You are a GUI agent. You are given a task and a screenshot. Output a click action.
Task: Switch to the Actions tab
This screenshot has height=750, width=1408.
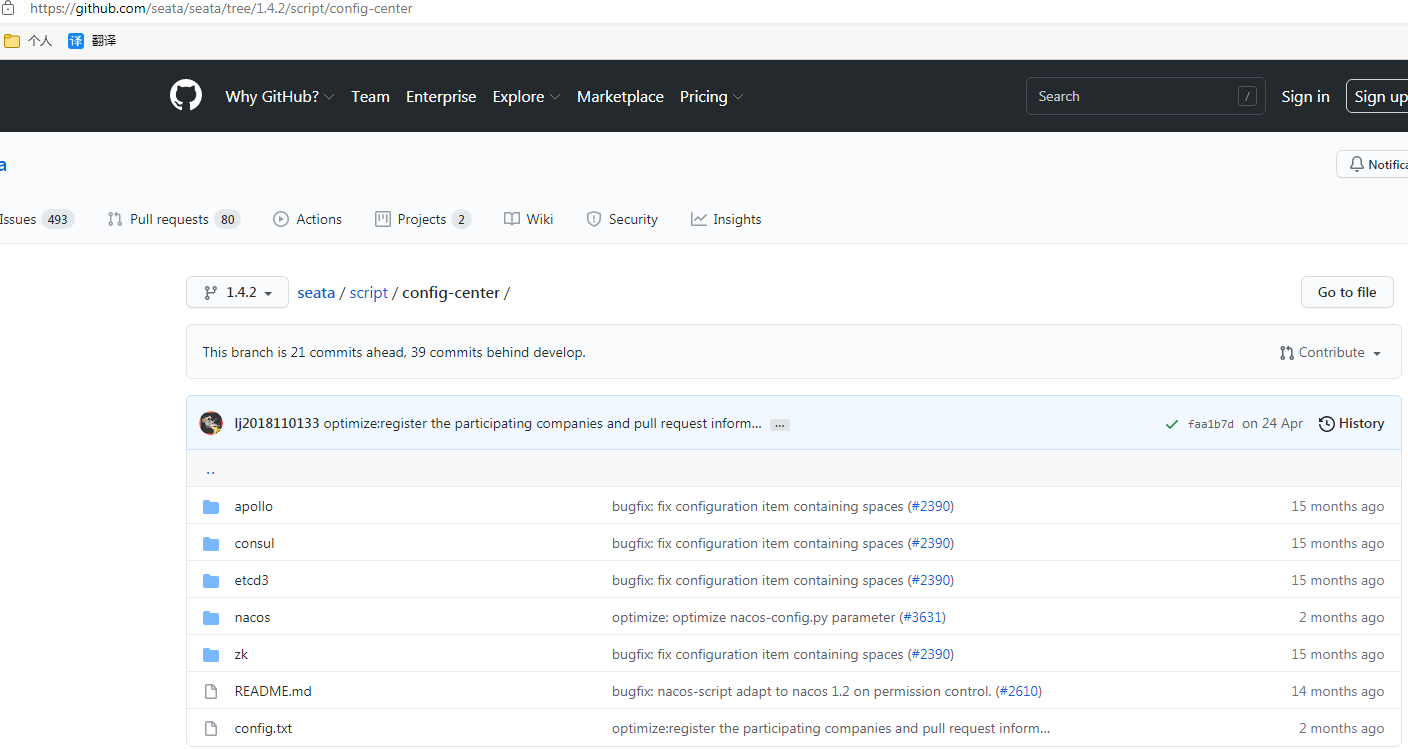point(308,219)
